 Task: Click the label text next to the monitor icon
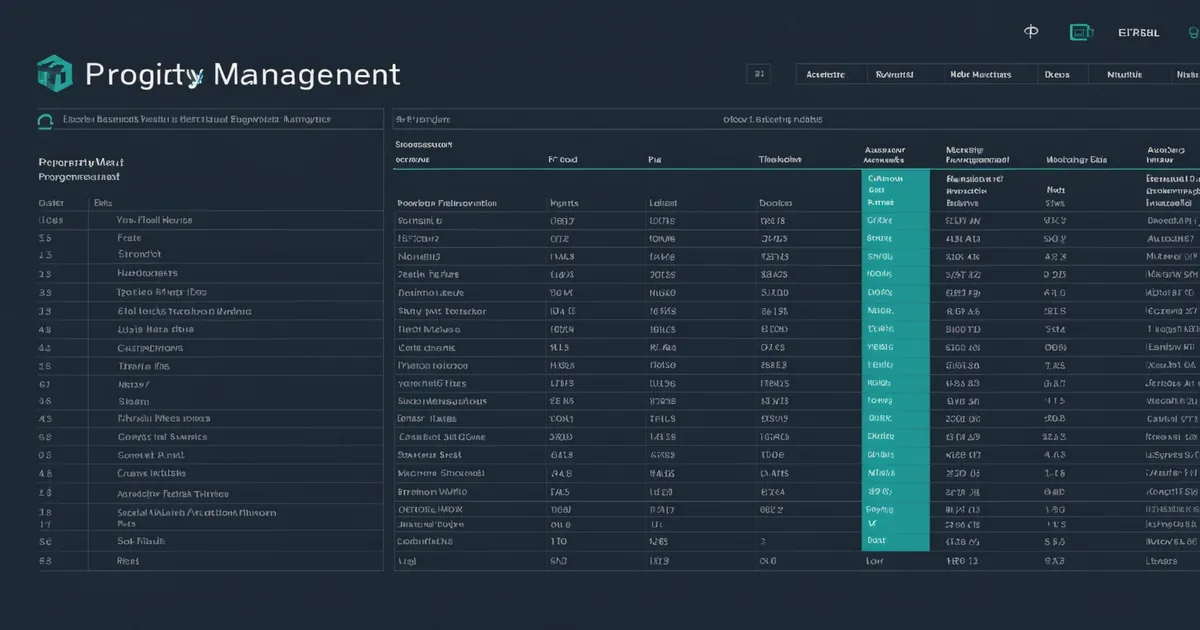tap(1138, 32)
